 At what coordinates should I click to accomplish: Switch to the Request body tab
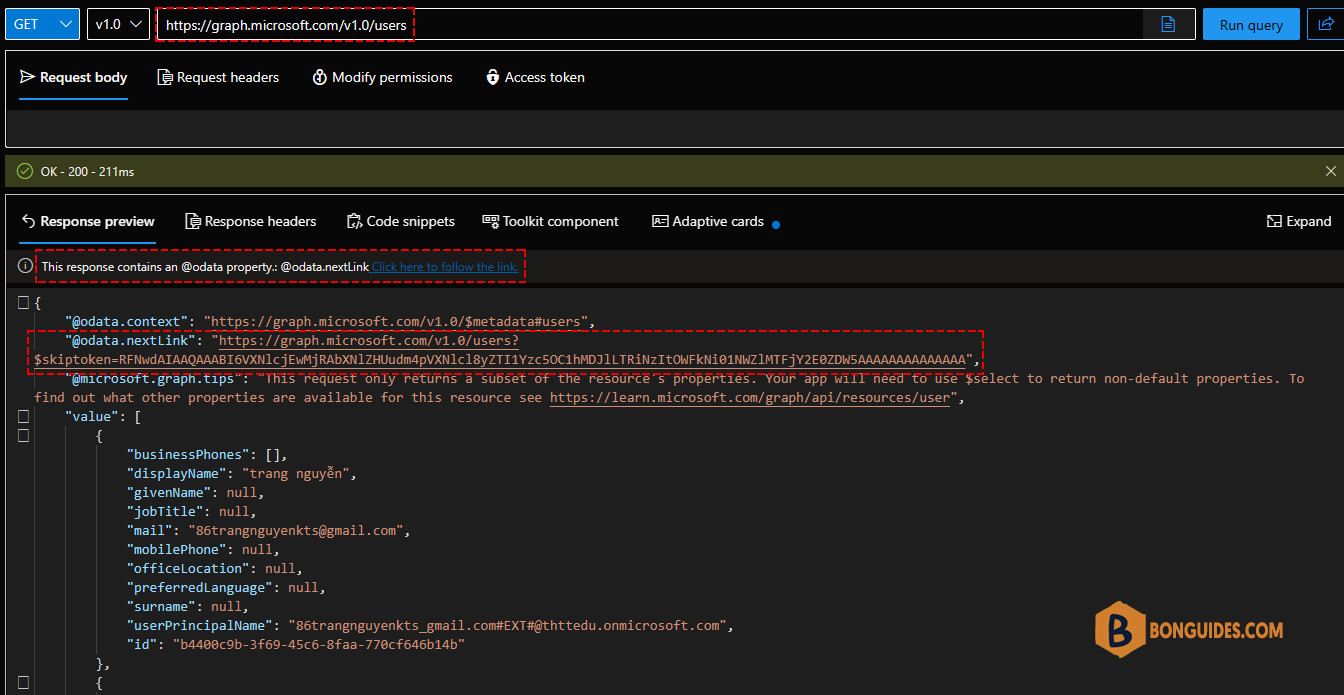[x=73, y=77]
